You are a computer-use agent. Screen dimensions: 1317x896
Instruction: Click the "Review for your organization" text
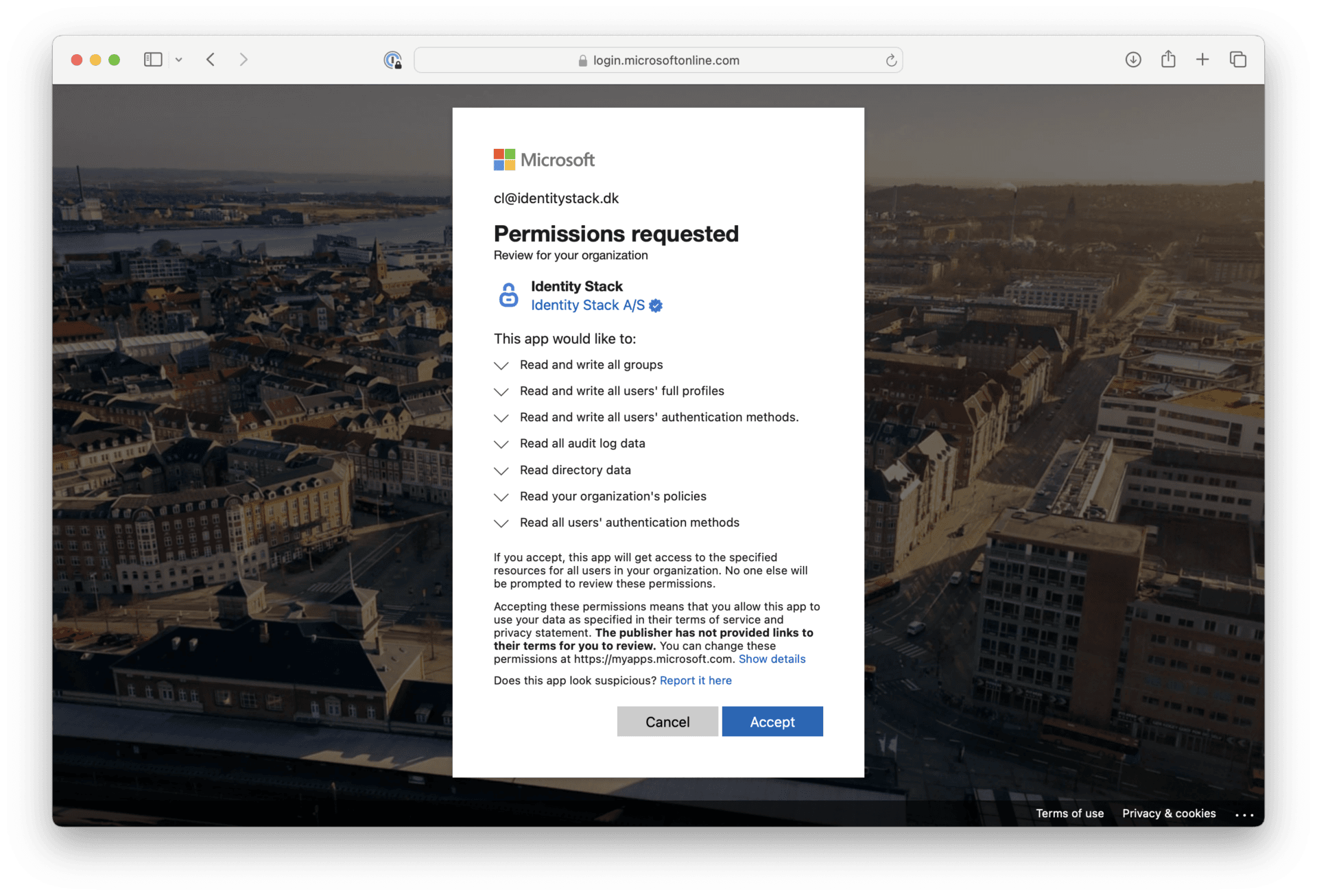[571, 255]
